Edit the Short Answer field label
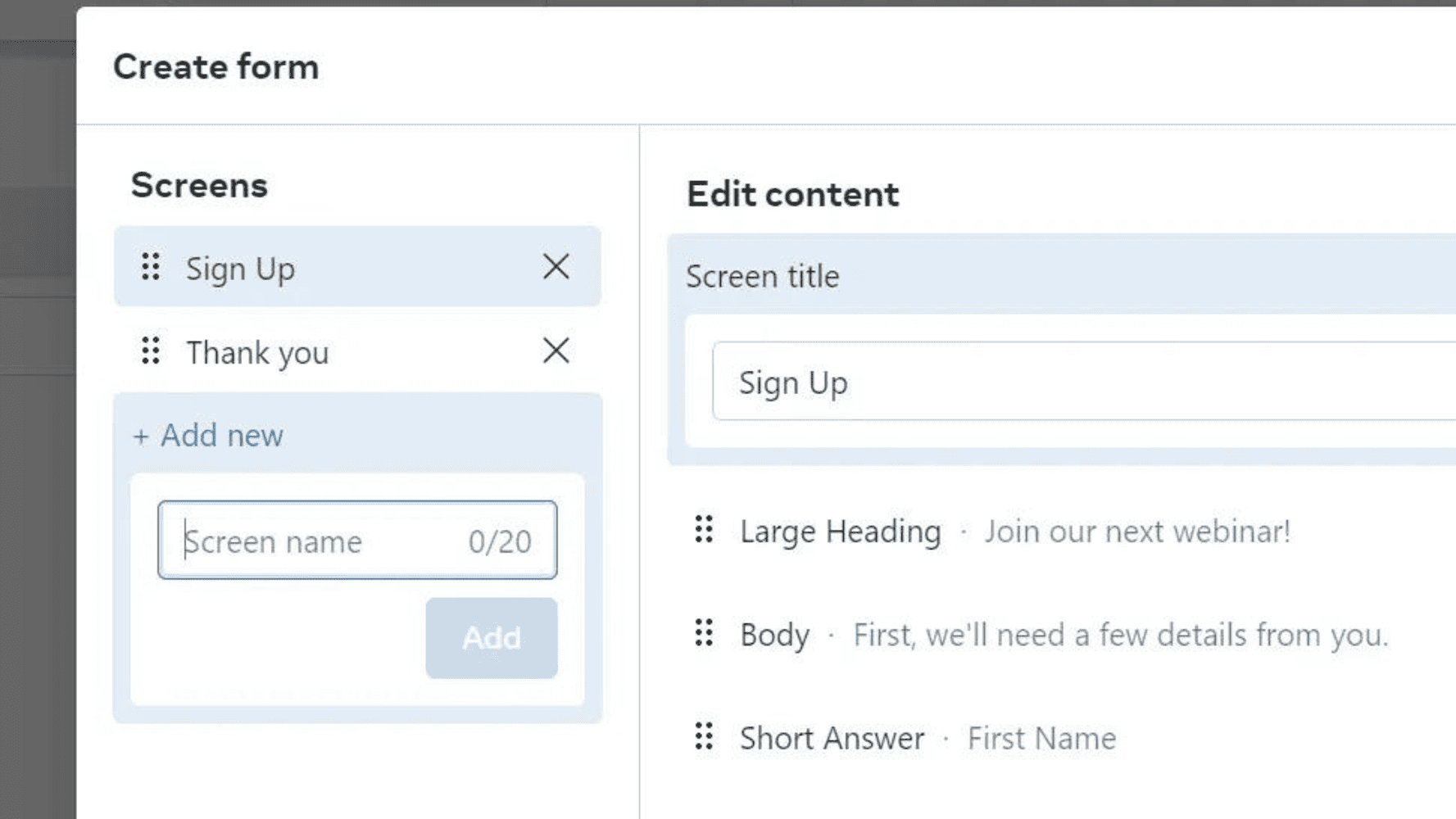This screenshot has width=1456, height=819. (832, 738)
